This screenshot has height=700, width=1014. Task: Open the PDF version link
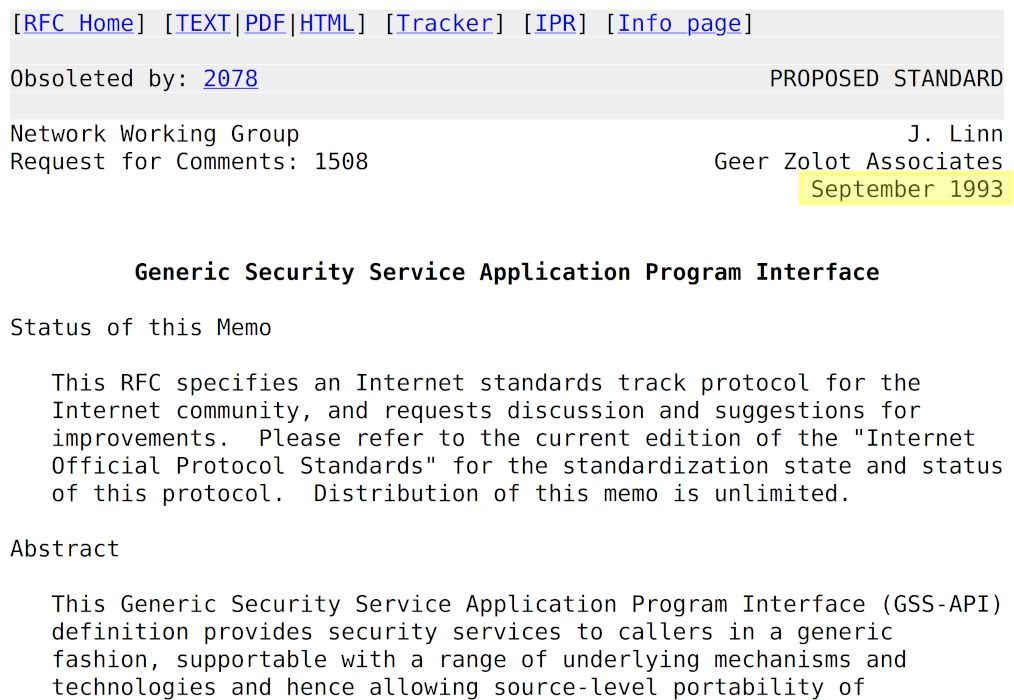(265, 24)
